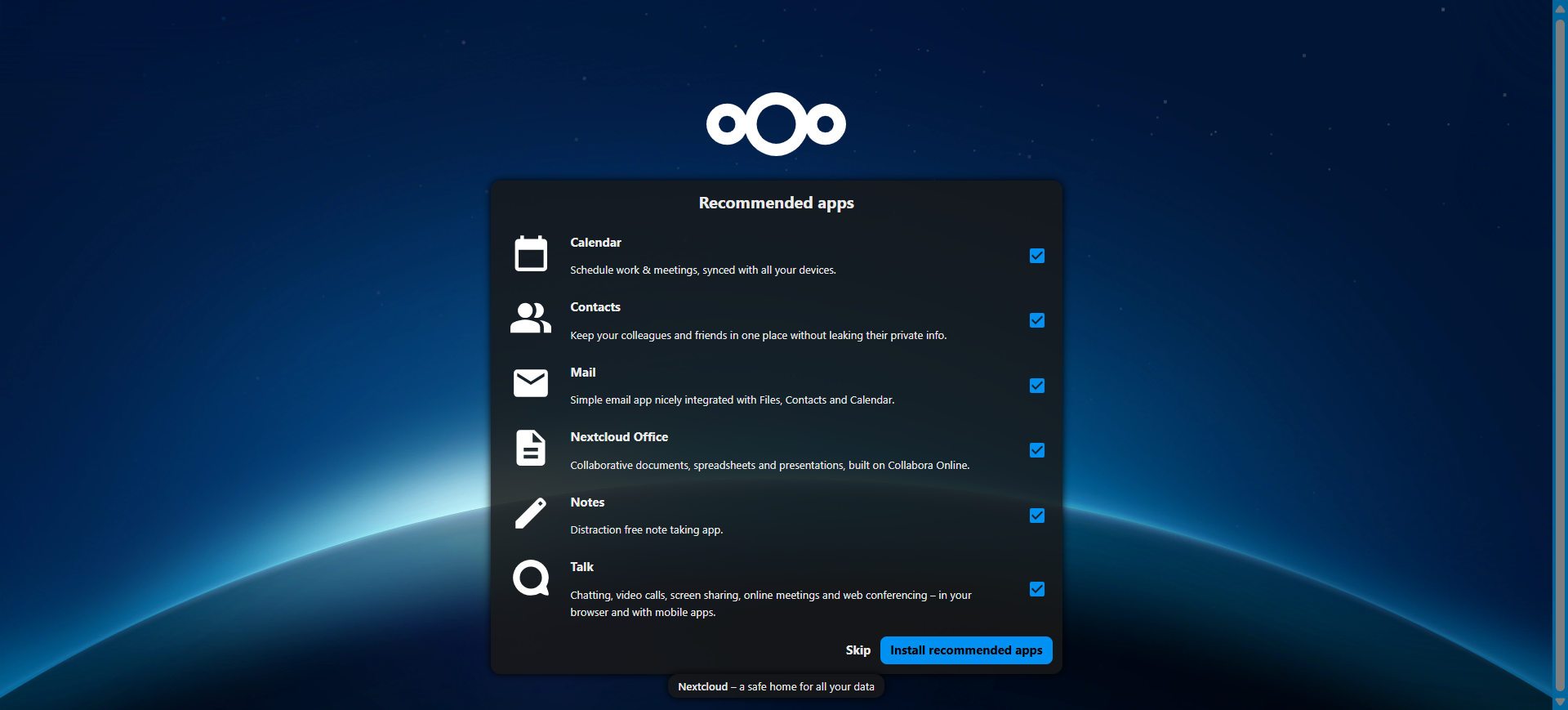The image size is (1568, 710).
Task: Click the Nextcloud logo at top
Action: (x=776, y=124)
